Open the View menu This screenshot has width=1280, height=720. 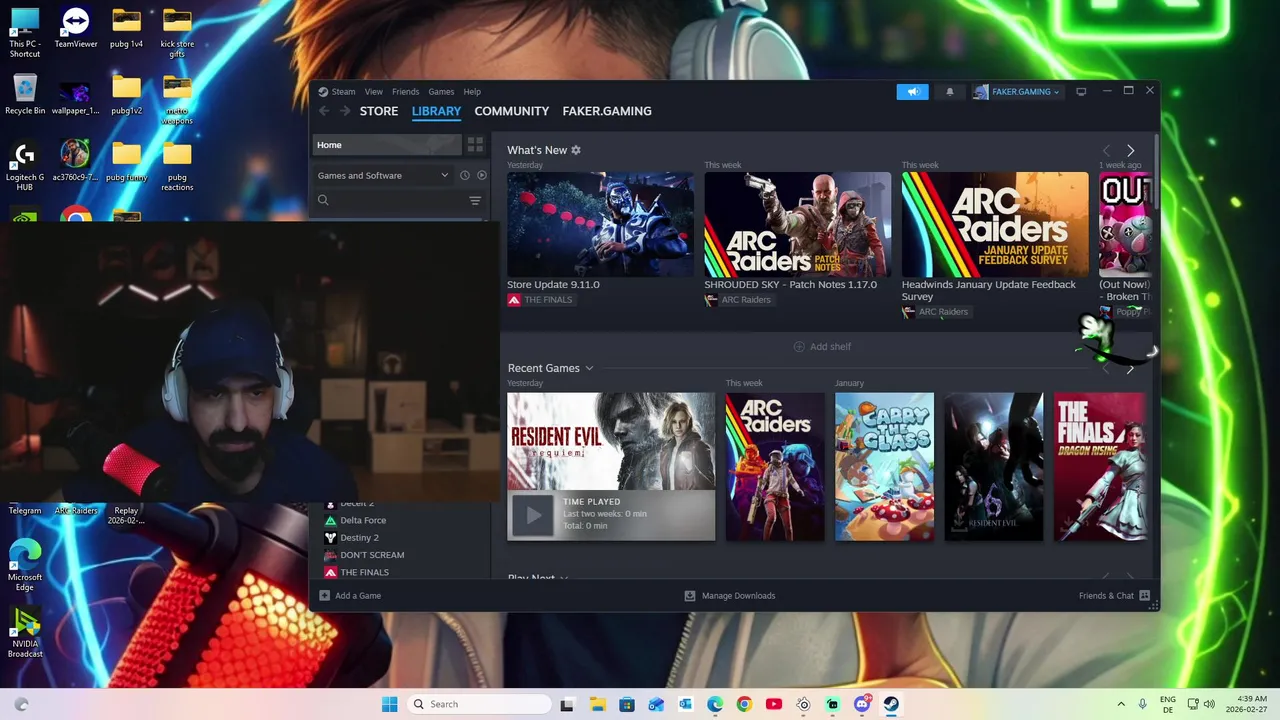click(x=373, y=92)
